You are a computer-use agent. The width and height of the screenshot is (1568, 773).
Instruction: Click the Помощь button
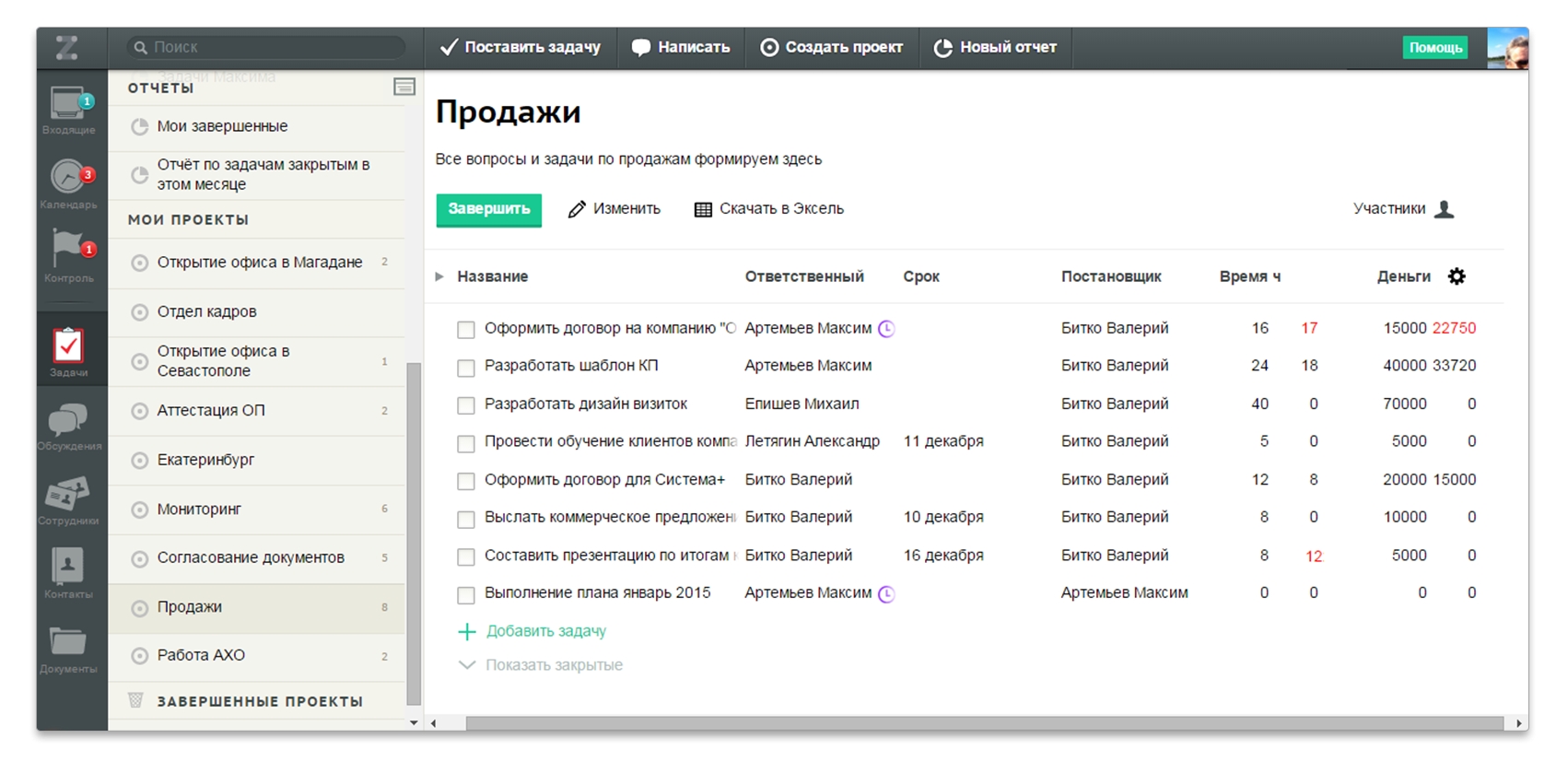coord(1435,48)
